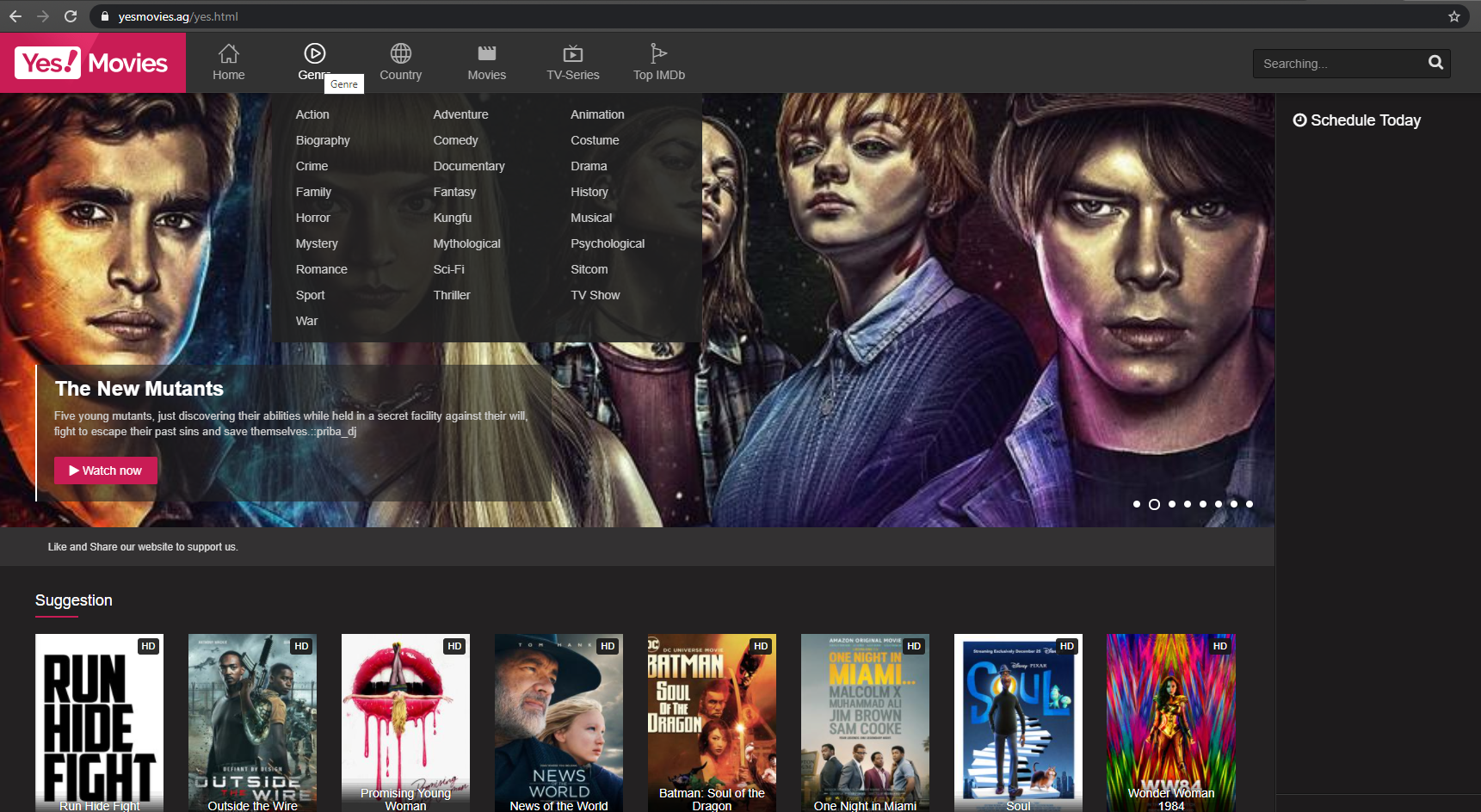Pick the Psychological genre
Image resolution: width=1481 pixels, height=812 pixels.
point(608,243)
